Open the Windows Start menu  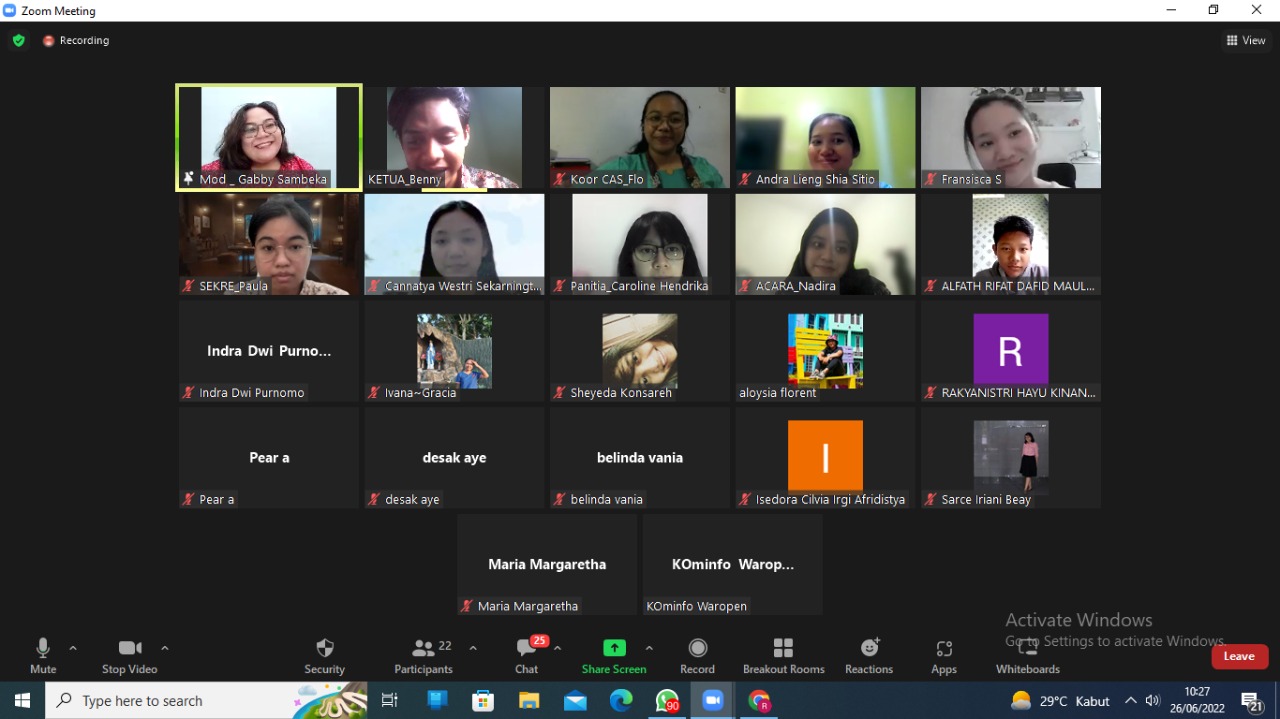coord(22,701)
